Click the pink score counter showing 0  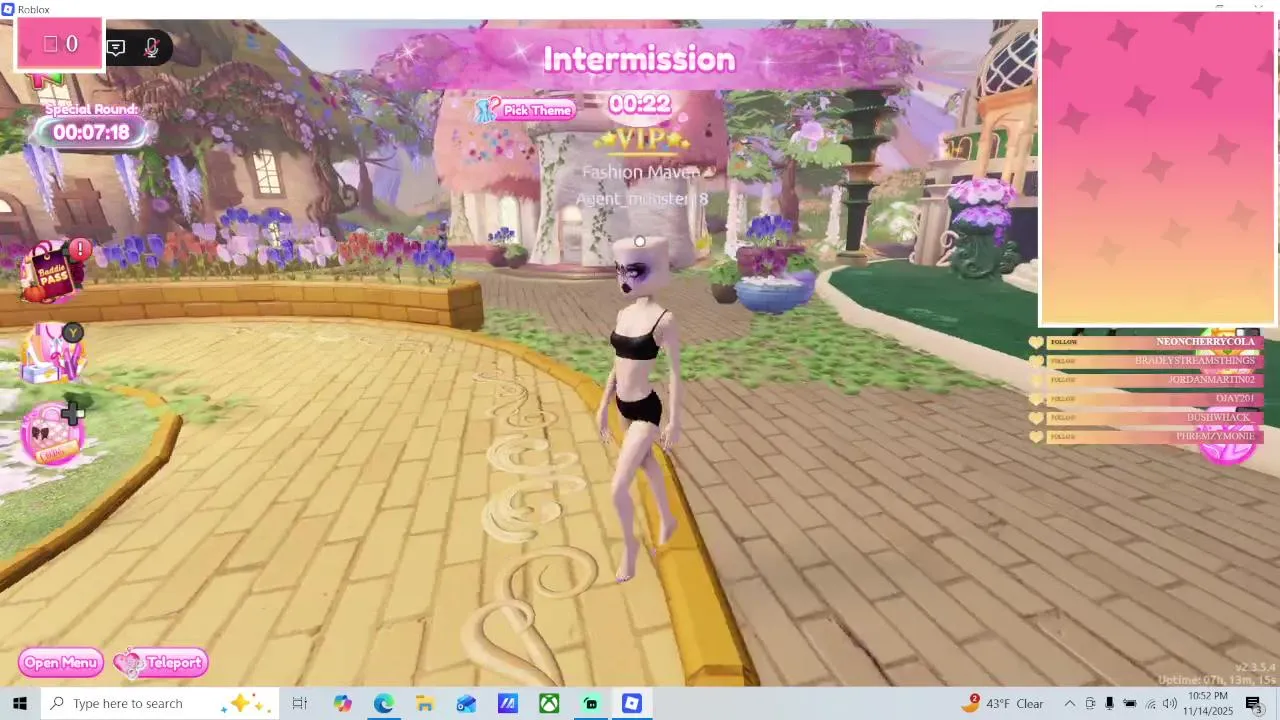(x=60, y=44)
